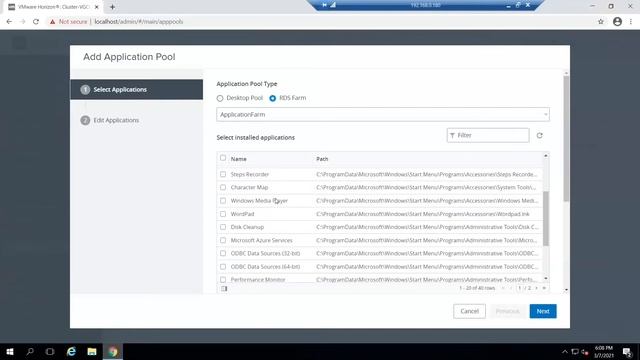640x360 pixels.
Task: Check the Windows Media Player application
Action: click(x=223, y=201)
